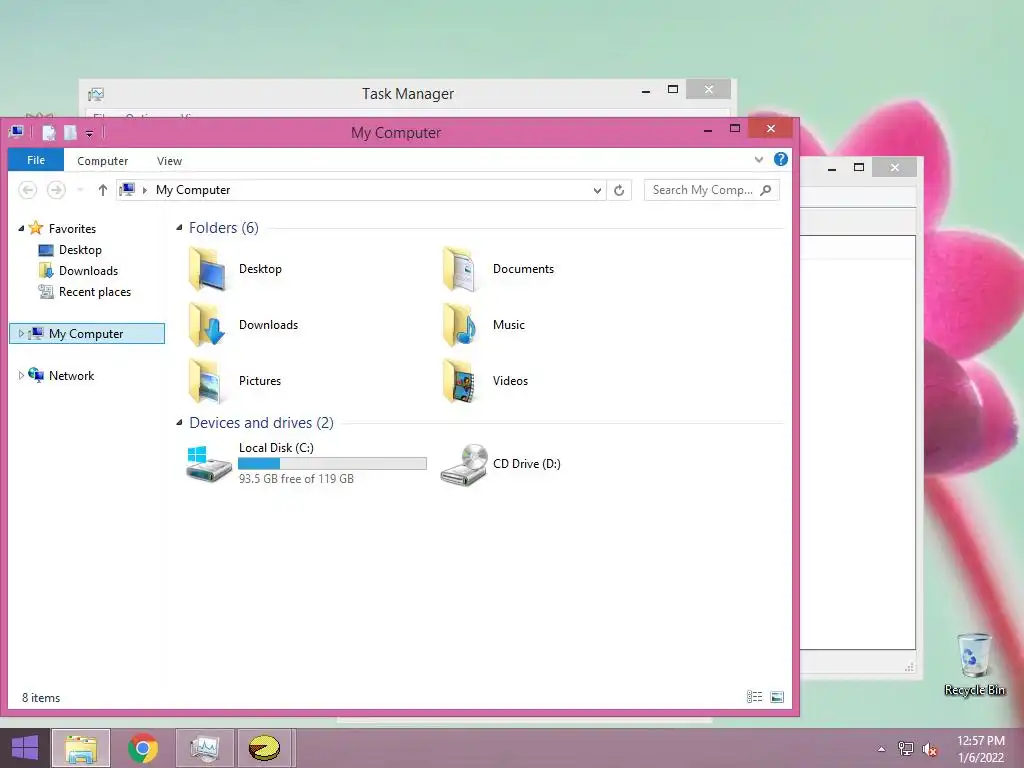Expand the ribbon with chevron
Screen dimensions: 1024x768
758,159
